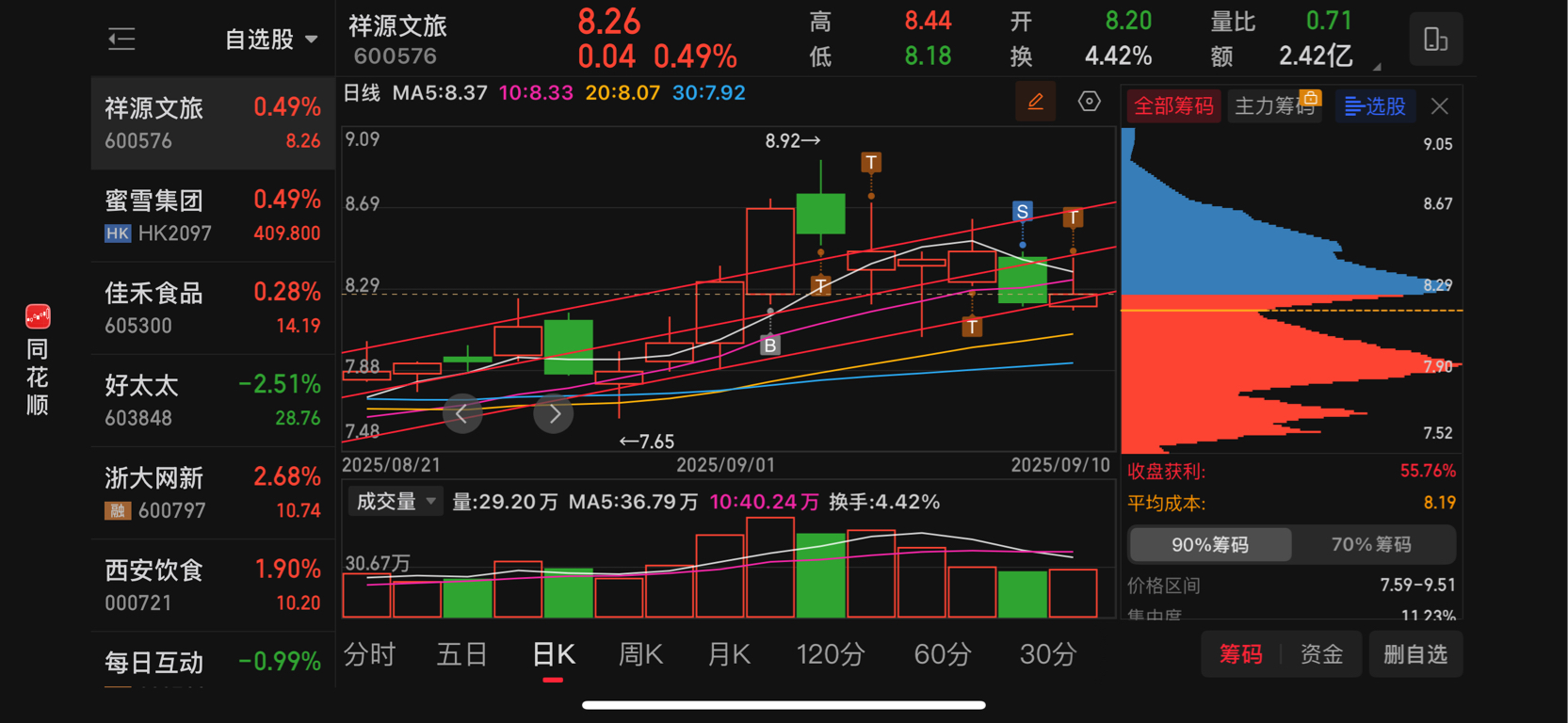
Task: Tap 删自选 to remove from watchlist
Action: point(1415,654)
